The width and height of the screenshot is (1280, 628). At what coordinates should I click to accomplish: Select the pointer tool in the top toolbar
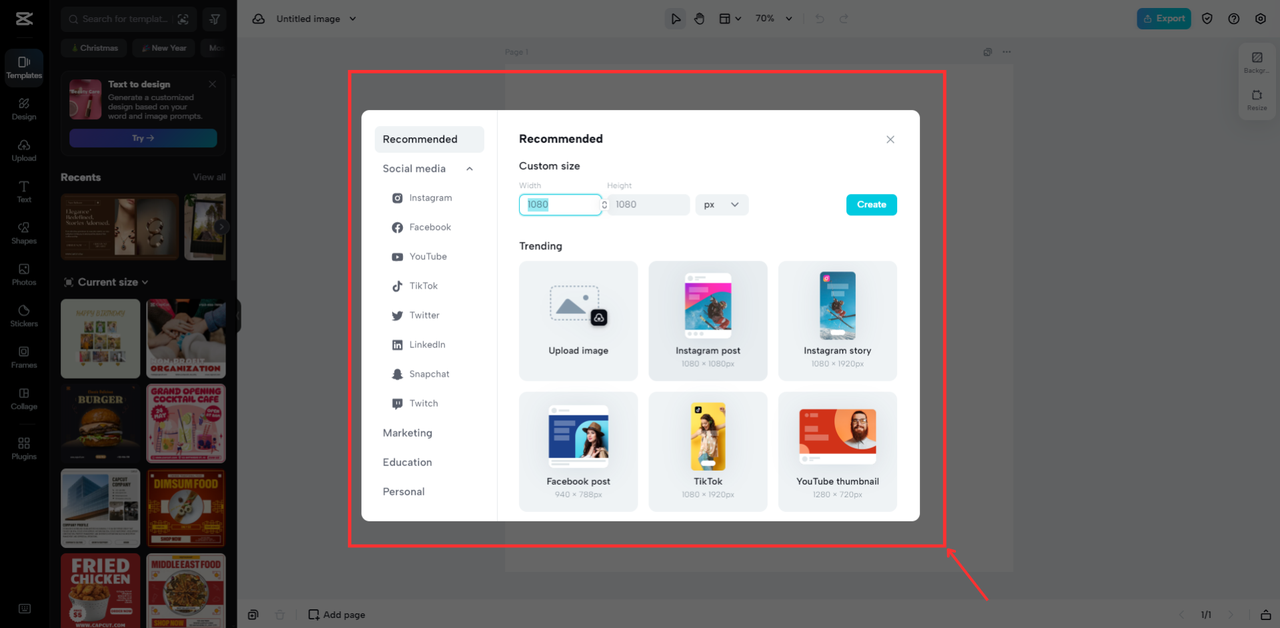(x=676, y=19)
